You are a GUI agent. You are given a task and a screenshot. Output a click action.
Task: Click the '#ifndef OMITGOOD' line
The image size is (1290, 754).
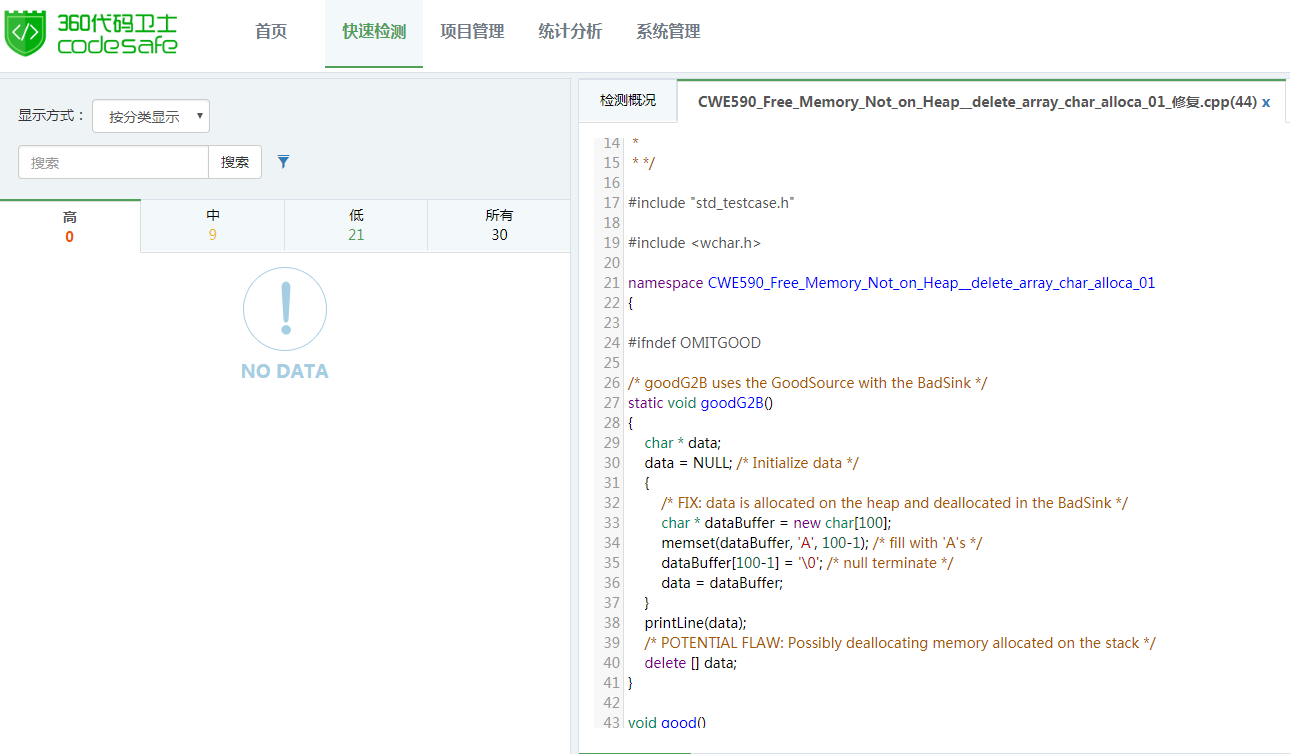[694, 343]
